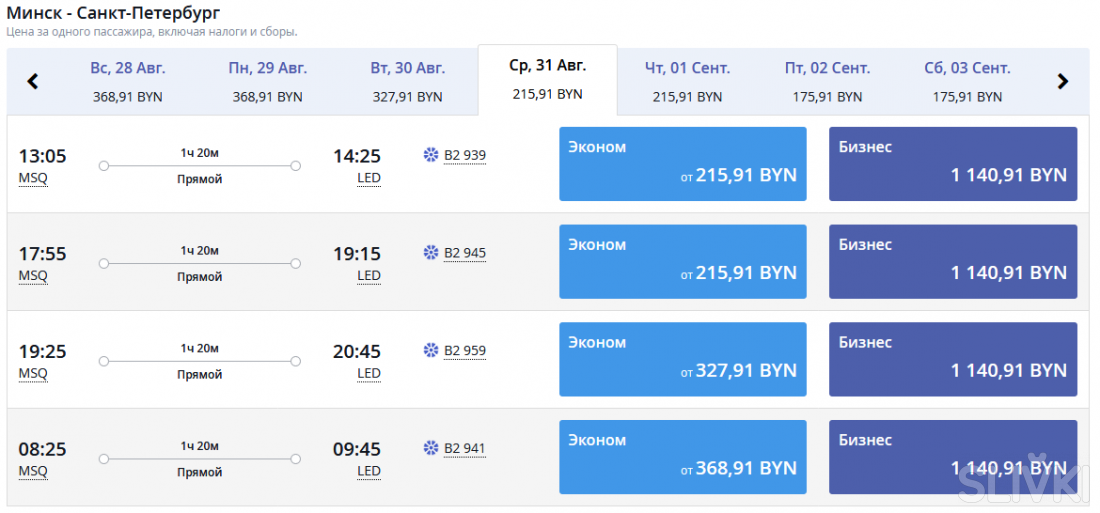Open flight number B2 959 details

coord(465,350)
